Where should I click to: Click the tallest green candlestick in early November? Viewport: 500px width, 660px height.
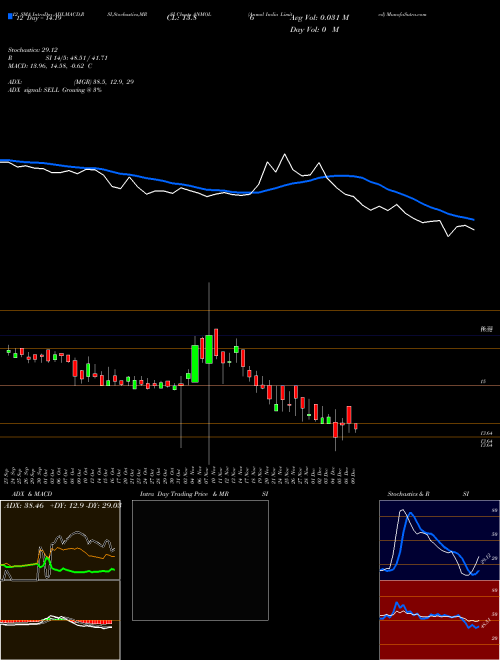pos(195,364)
